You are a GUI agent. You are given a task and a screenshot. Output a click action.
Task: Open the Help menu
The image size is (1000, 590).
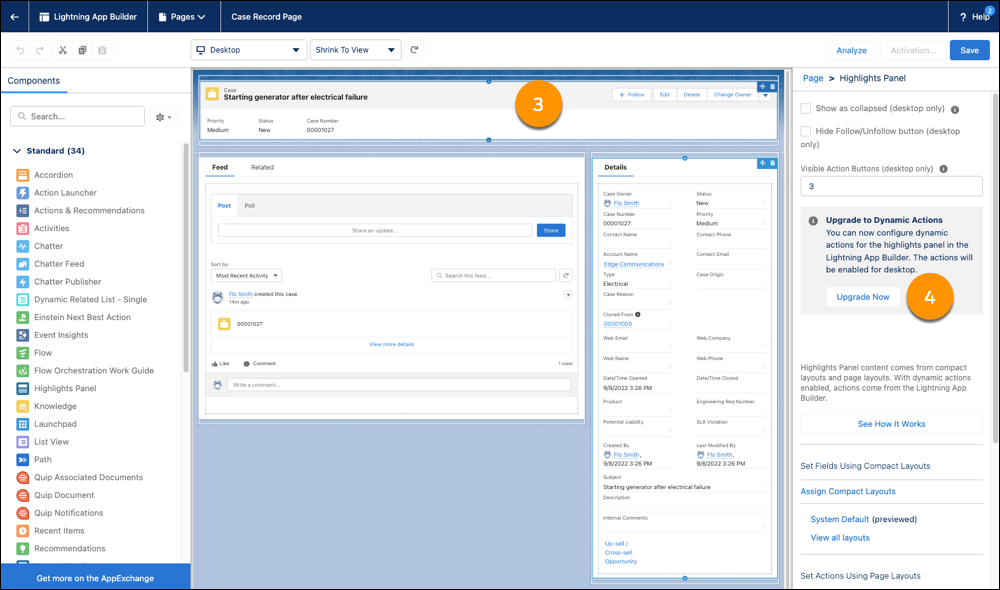tap(977, 16)
